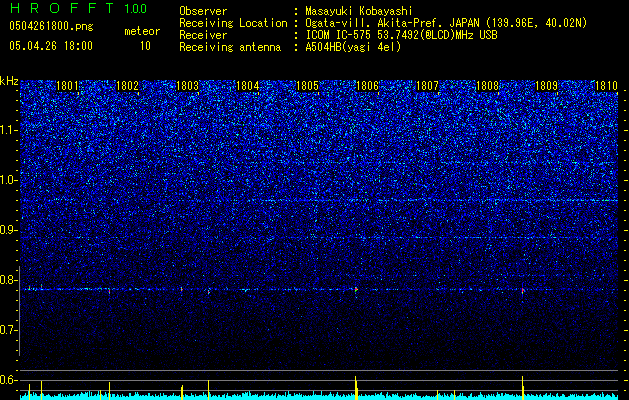Click the 0.6 kHz axis label
The width and height of the screenshot is (629, 400).
click(x=8, y=380)
